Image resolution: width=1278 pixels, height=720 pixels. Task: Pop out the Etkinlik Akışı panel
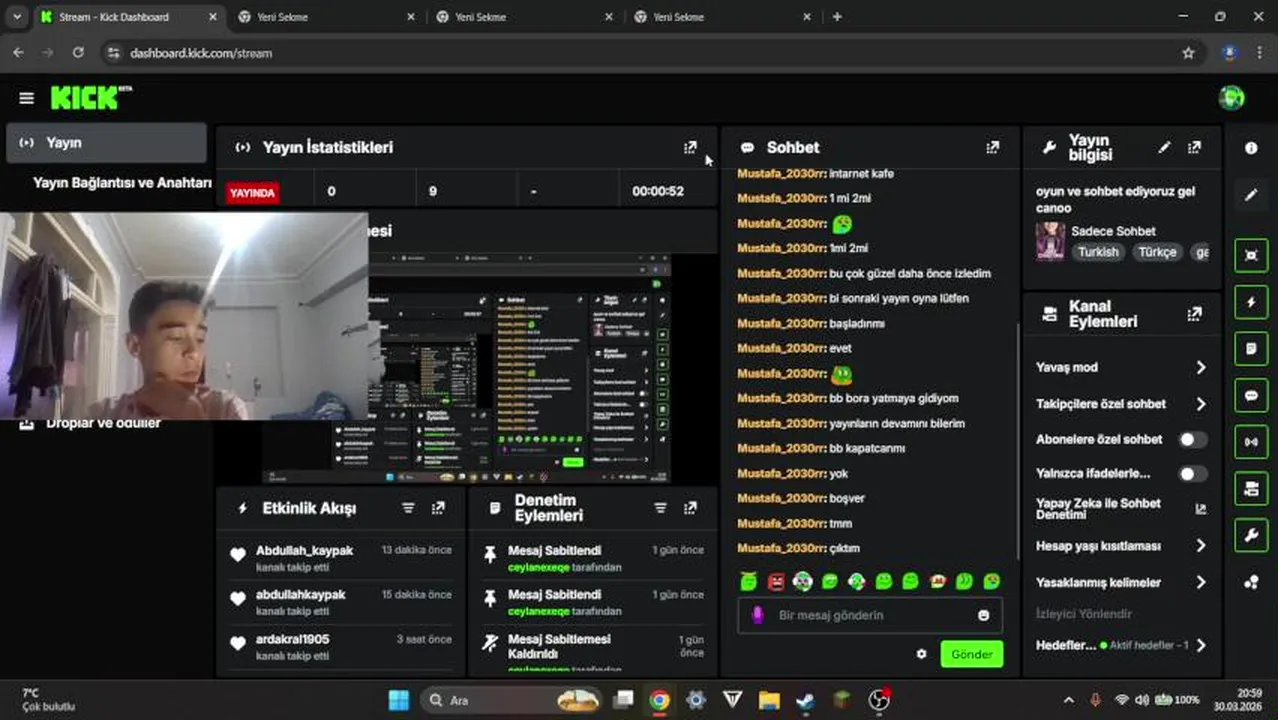(438, 508)
